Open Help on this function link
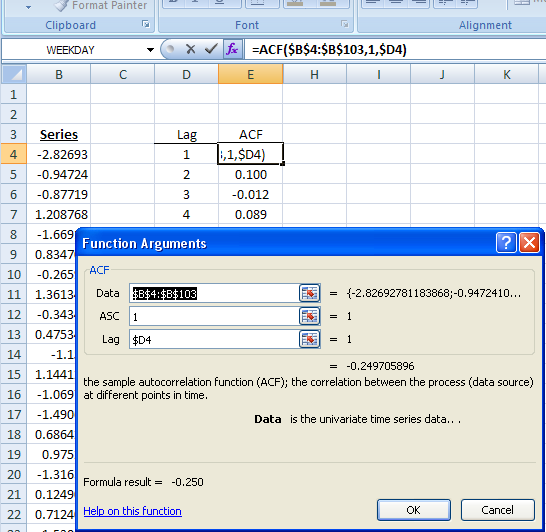The width and height of the screenshot is (546, 532). (132, 511)
